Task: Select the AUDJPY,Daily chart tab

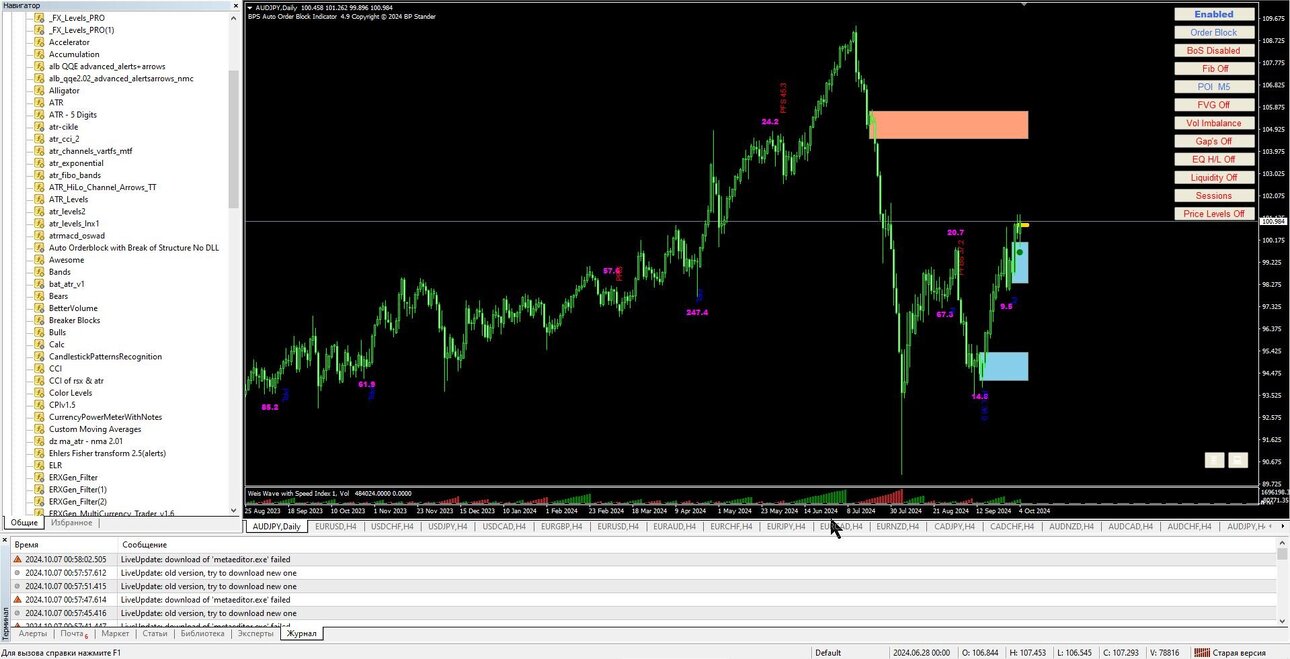Action: (x=276, y=526)
